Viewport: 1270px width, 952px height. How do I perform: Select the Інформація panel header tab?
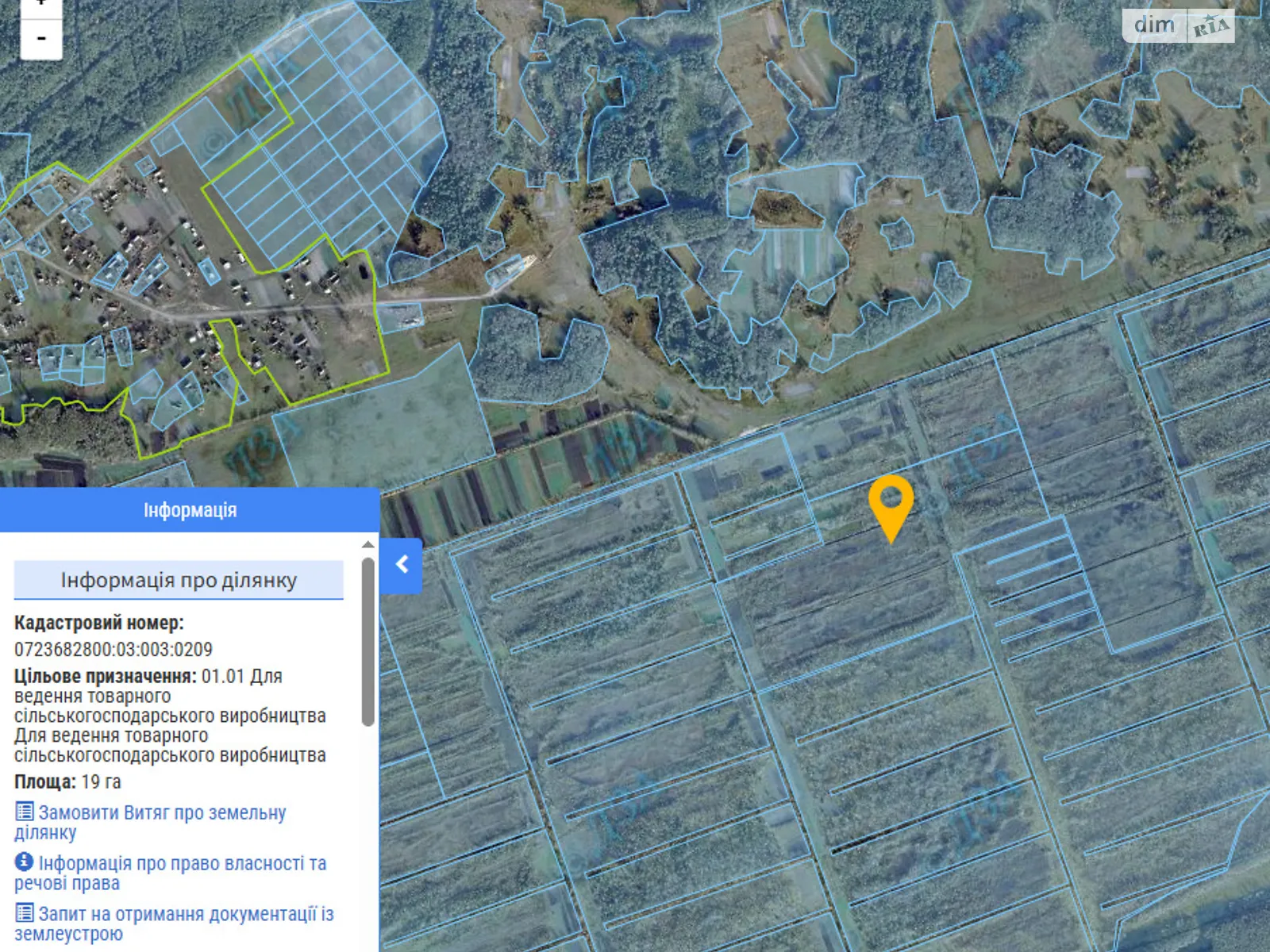pyautogui.click(x=190, y=510)
